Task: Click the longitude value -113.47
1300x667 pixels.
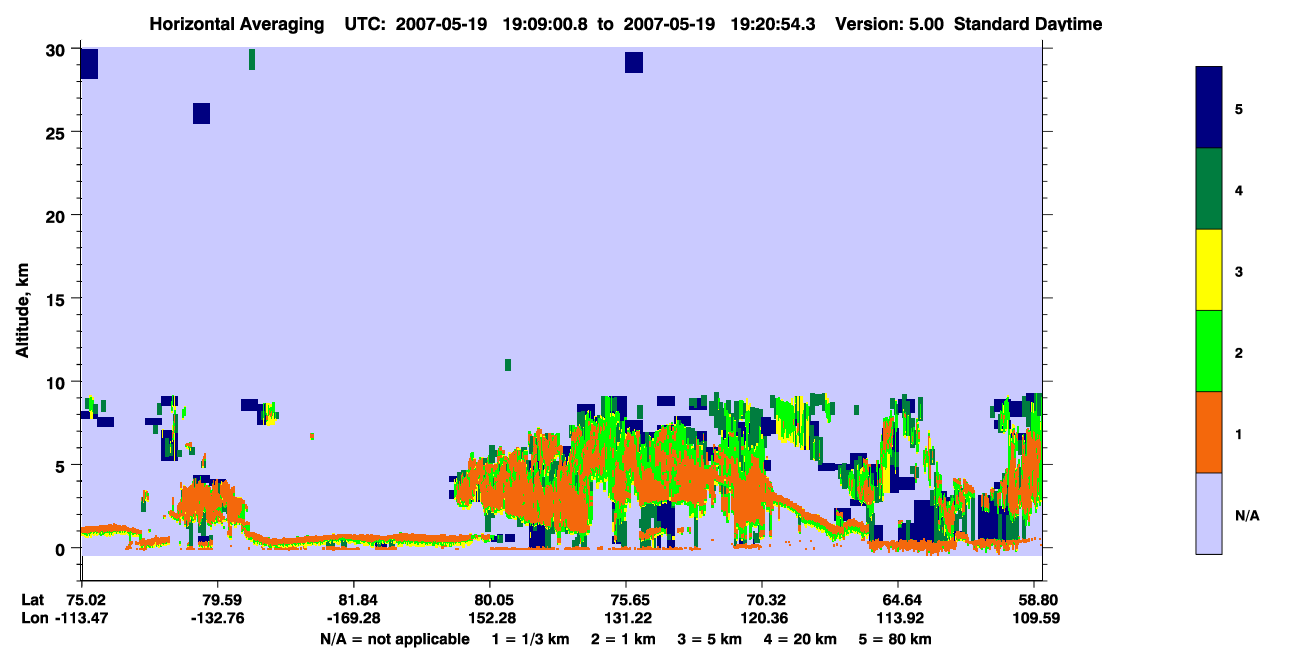Action: 82,618
